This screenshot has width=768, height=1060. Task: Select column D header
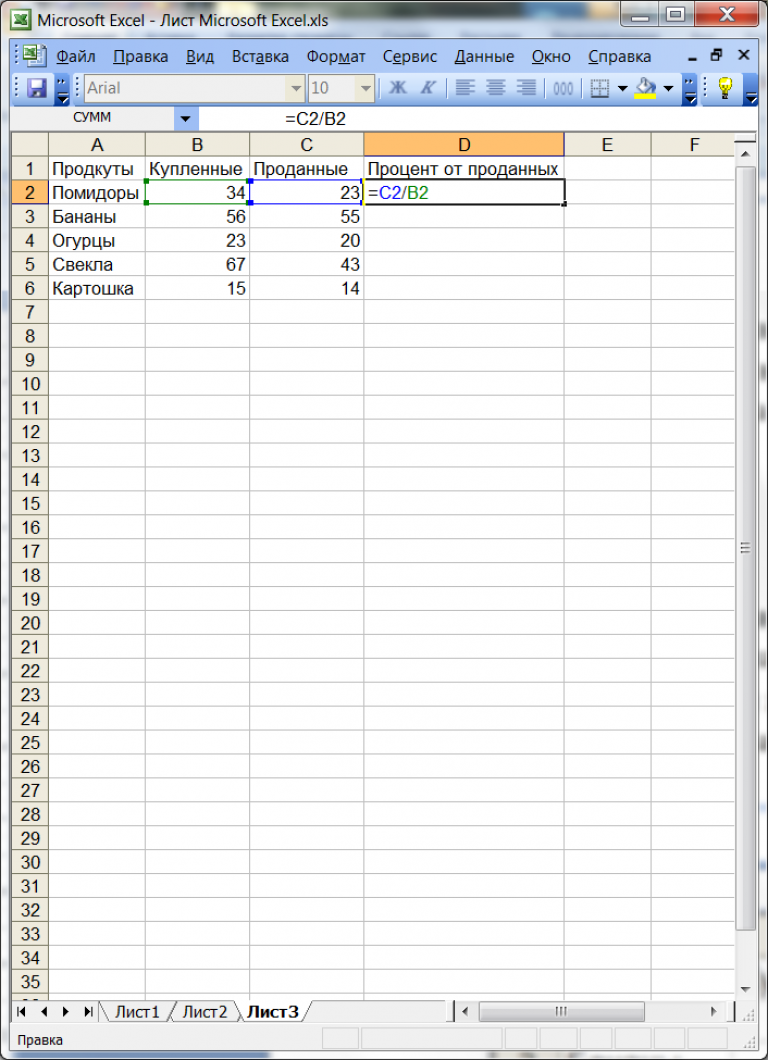[x=464, y=145]
